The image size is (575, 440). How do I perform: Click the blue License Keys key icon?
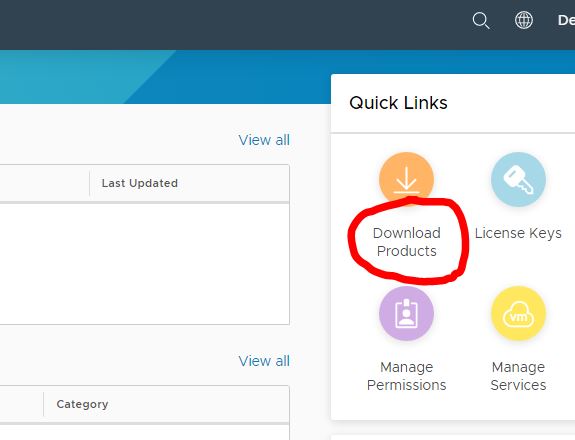pyautogui.click(x=518, y=179)
